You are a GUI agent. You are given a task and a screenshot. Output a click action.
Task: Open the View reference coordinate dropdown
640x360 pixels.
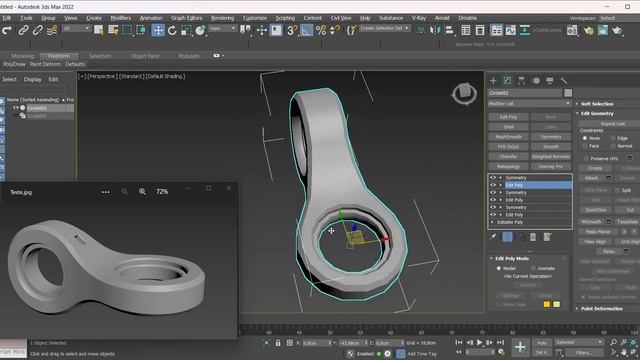[x=222, y=28]
